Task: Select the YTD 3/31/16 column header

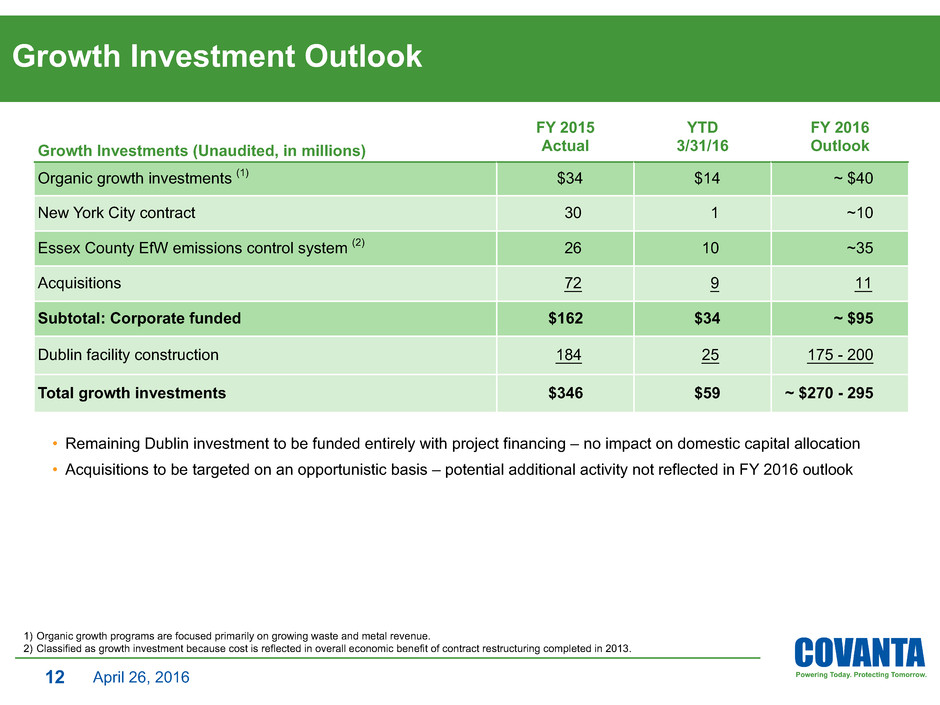Action: pos(705,136)
